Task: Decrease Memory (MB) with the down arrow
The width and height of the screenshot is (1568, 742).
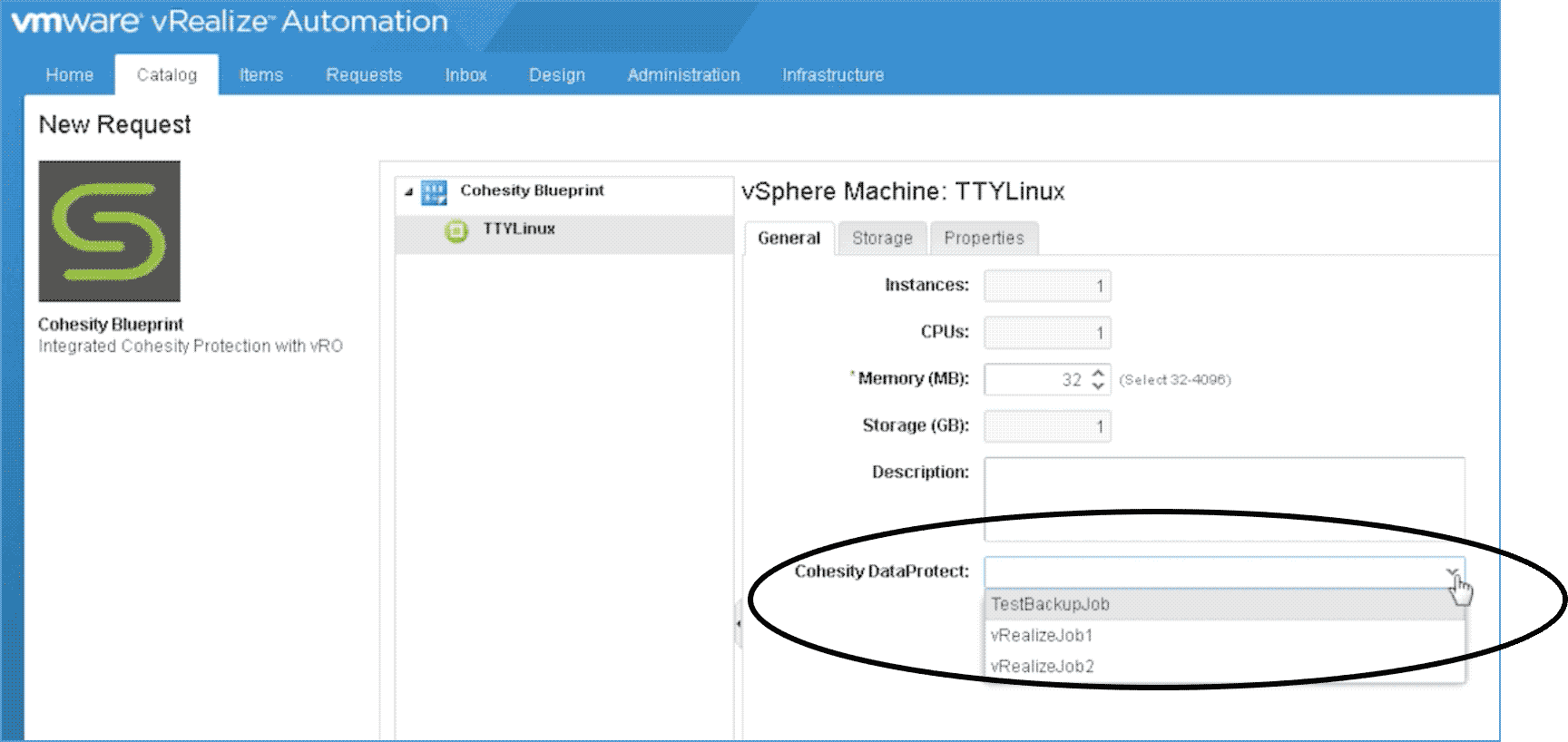Action: click(x=1098, y=386)
